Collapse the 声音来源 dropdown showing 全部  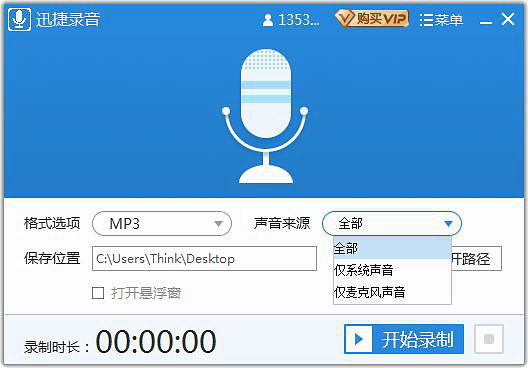tap(392, 224)
